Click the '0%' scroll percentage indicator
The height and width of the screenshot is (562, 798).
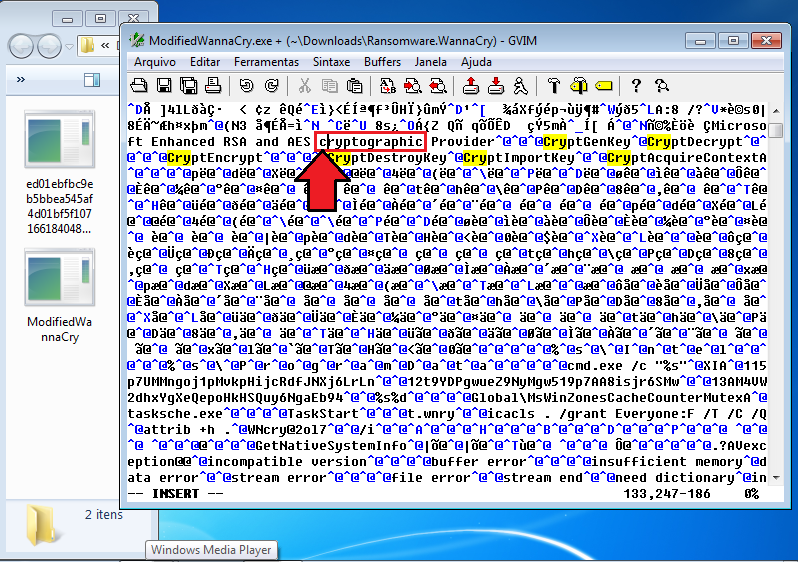(x=751, y=494)
